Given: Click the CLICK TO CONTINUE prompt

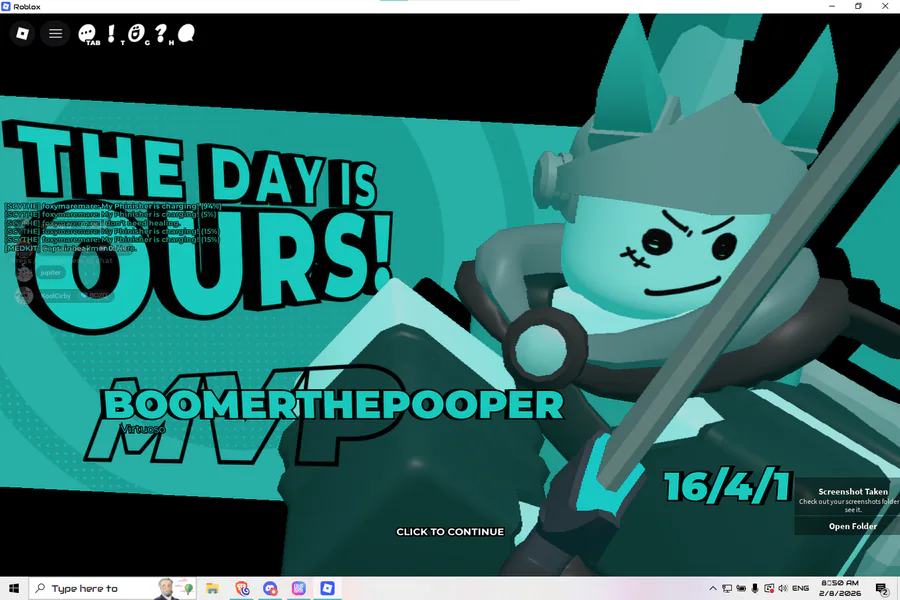Looking at the screenshot, I should [450, 532].
